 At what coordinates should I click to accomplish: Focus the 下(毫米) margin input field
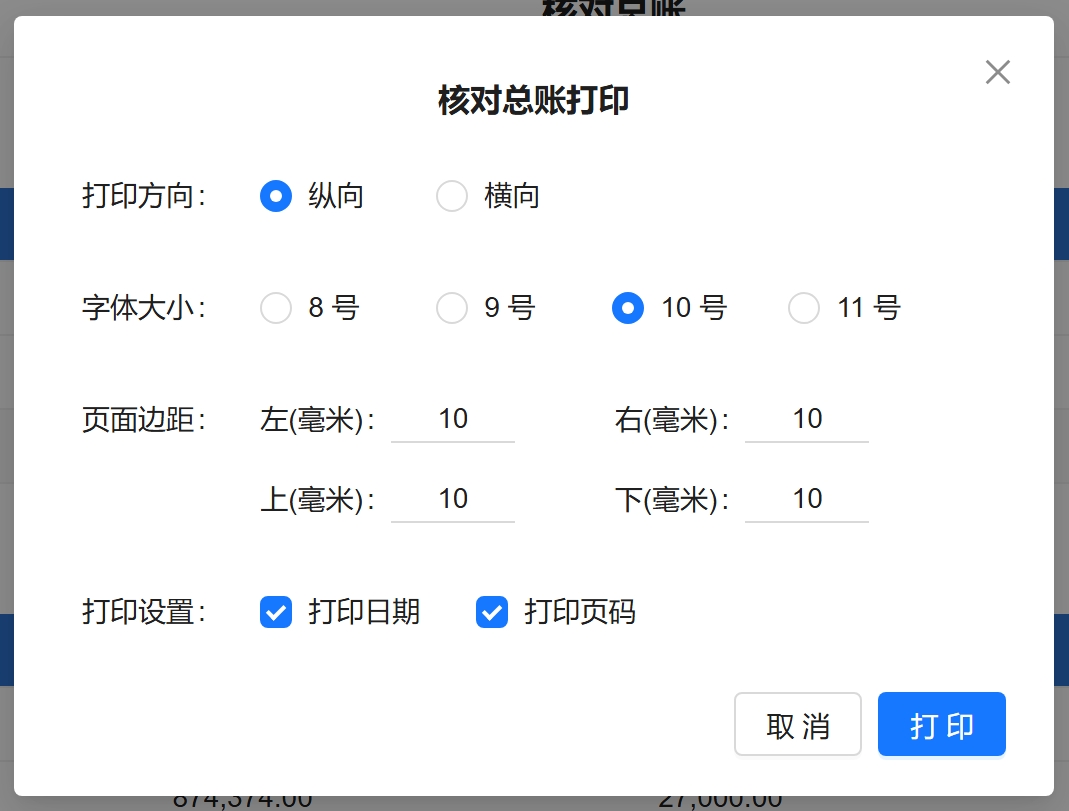[x=807, y=499]
